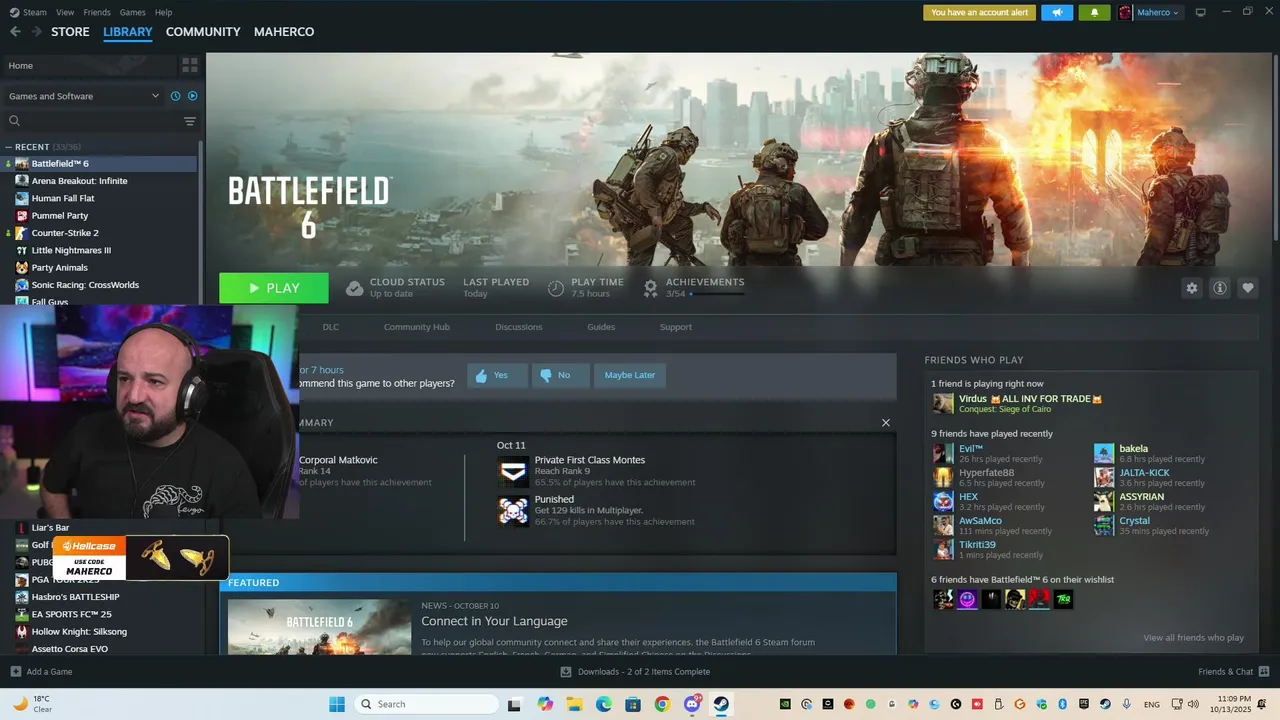Viewport: 1280px width, 720px height.
Task: Click the achievements progress bar
Action: (x=717, y=294)
